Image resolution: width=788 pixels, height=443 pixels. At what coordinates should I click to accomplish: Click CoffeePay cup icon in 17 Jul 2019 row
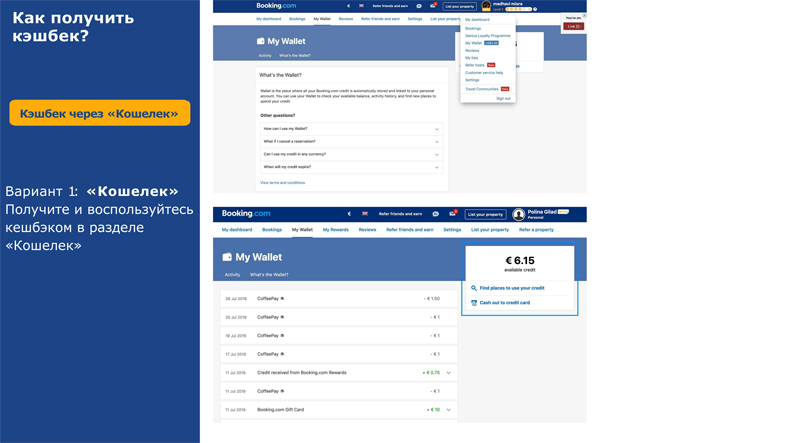pyautogui.click(x=282, y=354)
